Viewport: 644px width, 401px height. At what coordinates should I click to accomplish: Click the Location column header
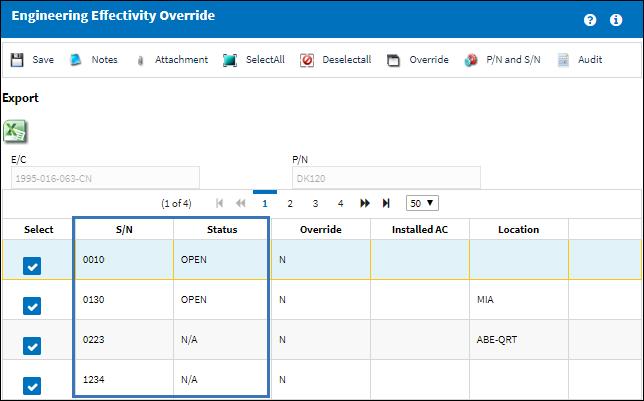click(x=518, y=230)
